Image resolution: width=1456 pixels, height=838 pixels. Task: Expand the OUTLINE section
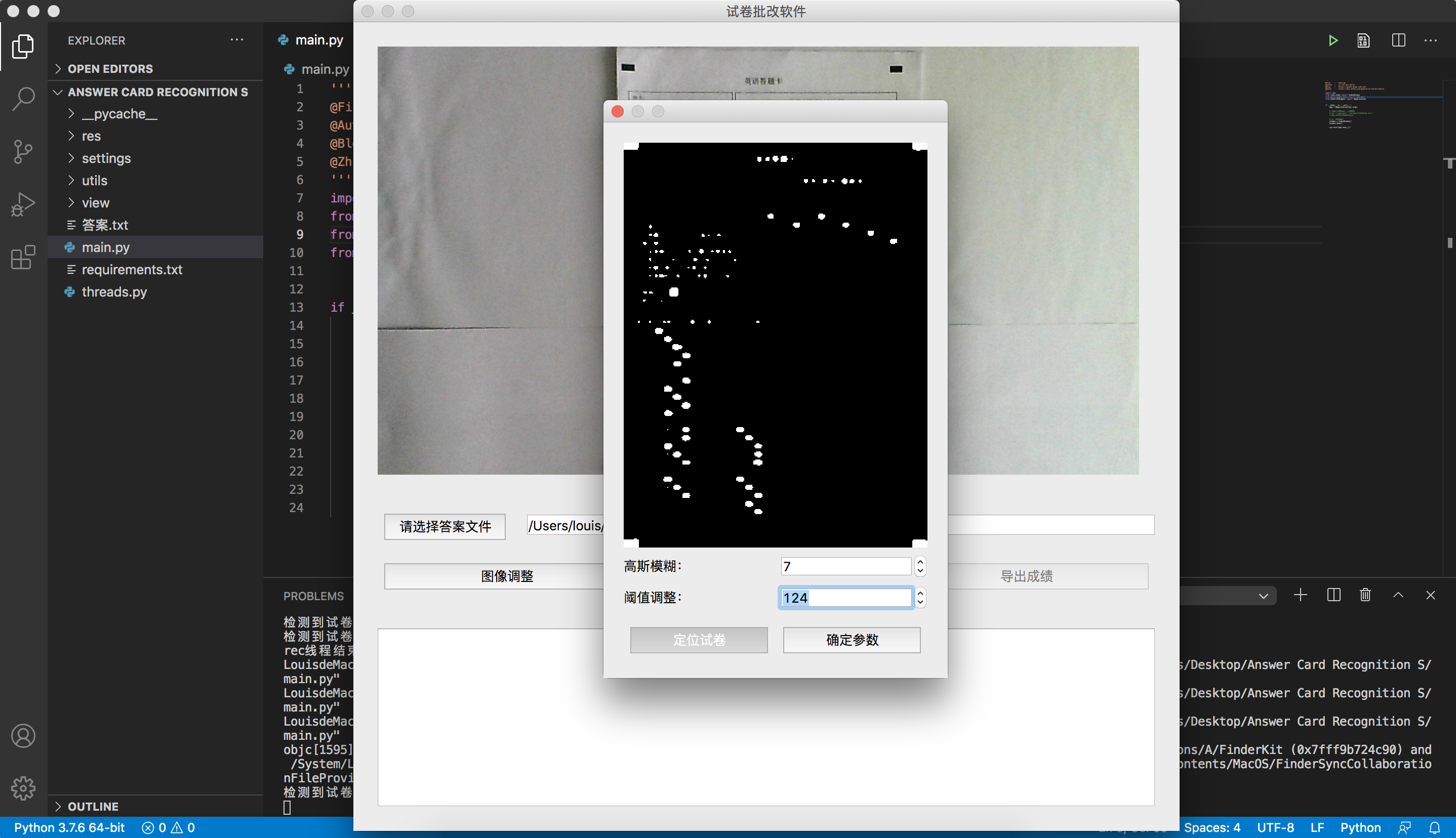(x=93, y=806)
